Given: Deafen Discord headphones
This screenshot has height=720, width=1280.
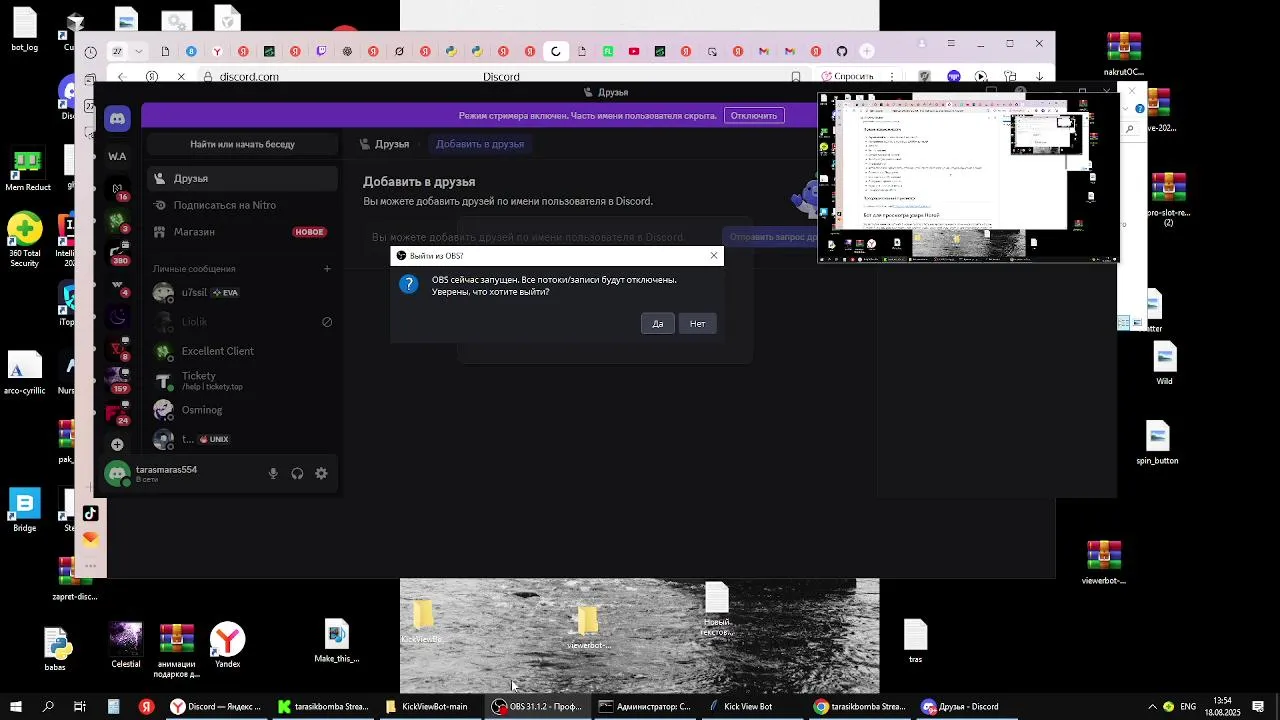Looking at the screenshot, I should pyautogui.click(x=297, y=473).
